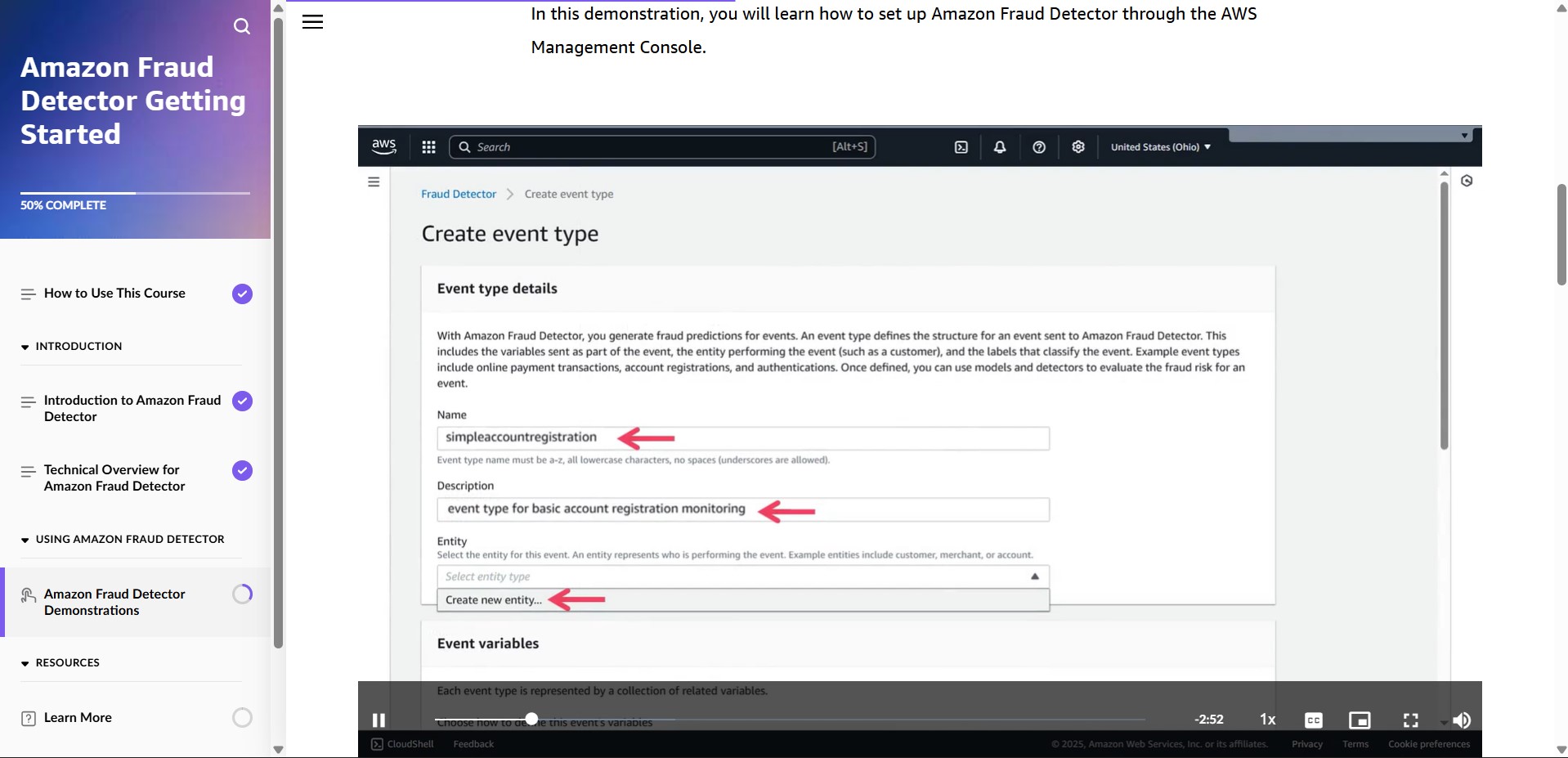Open the AWS help question mark icon
Screen dimensions: 1568x758
click(1039, 147)
